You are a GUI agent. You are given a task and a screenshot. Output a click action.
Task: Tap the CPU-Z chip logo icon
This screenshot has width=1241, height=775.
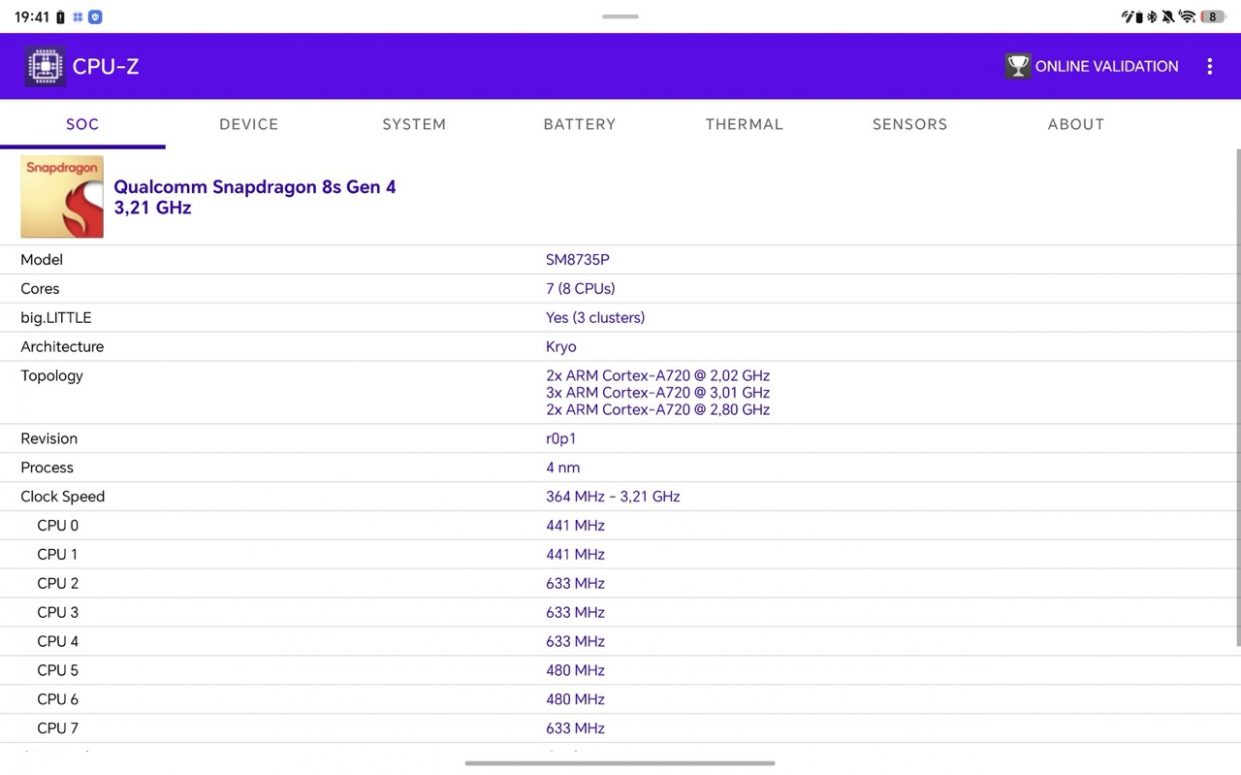45,66
